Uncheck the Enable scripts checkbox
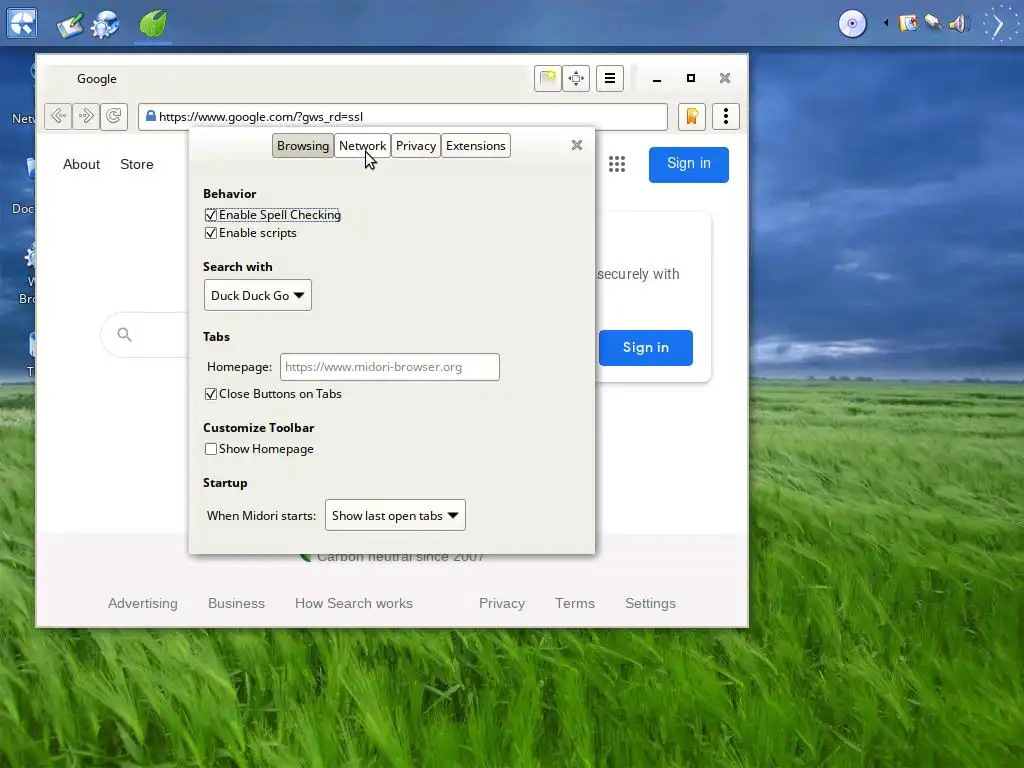This screenshot has height=768, width=1024. [210, 233]
